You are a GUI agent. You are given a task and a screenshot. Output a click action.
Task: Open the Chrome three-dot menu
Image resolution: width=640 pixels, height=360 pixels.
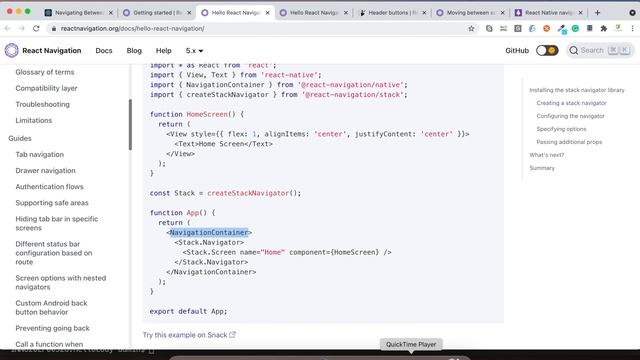(x=632, y=29)
